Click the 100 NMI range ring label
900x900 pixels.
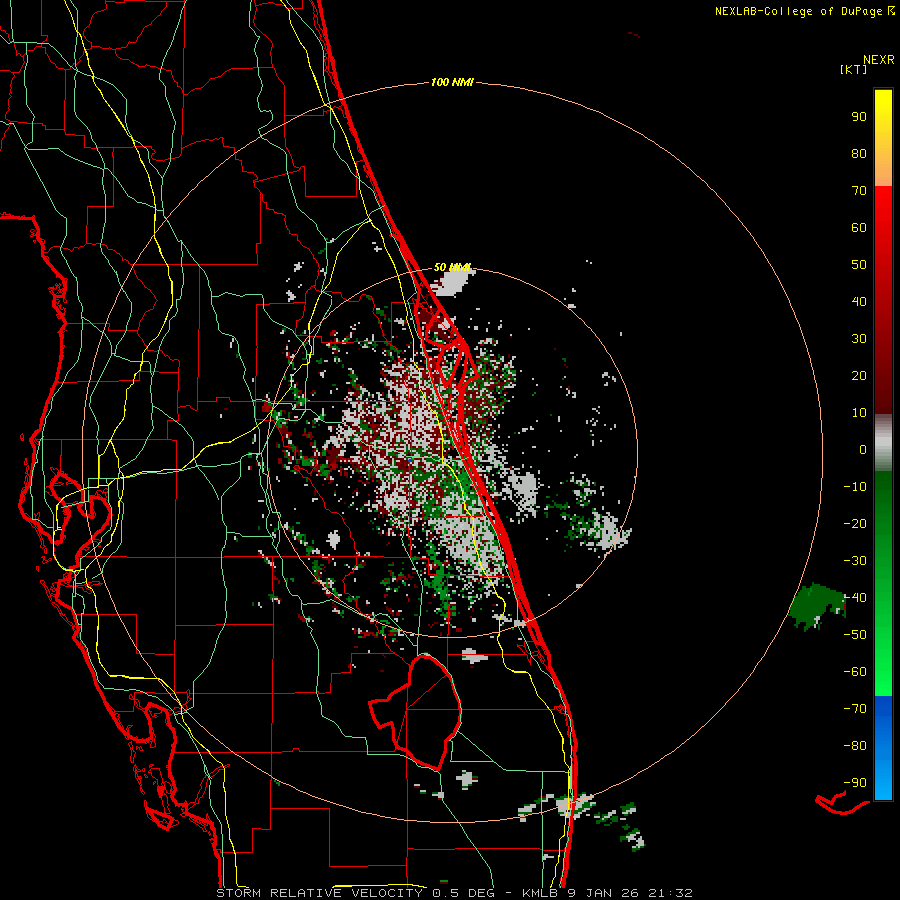(452, 82)
